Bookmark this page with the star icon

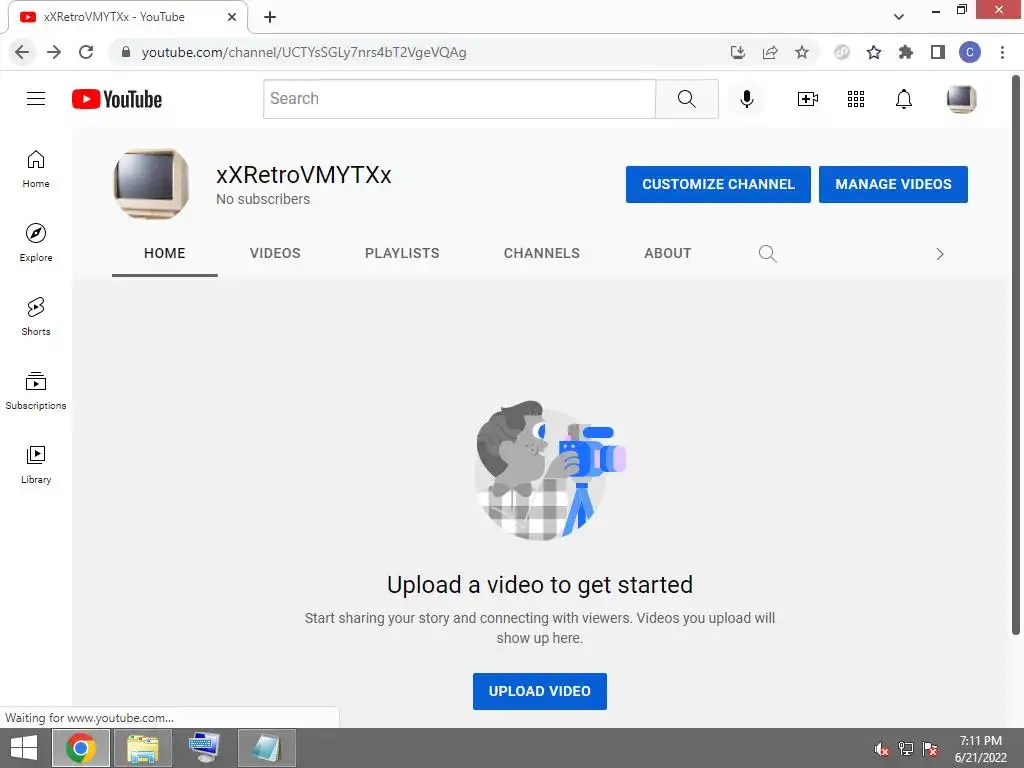tap(802, 52)
